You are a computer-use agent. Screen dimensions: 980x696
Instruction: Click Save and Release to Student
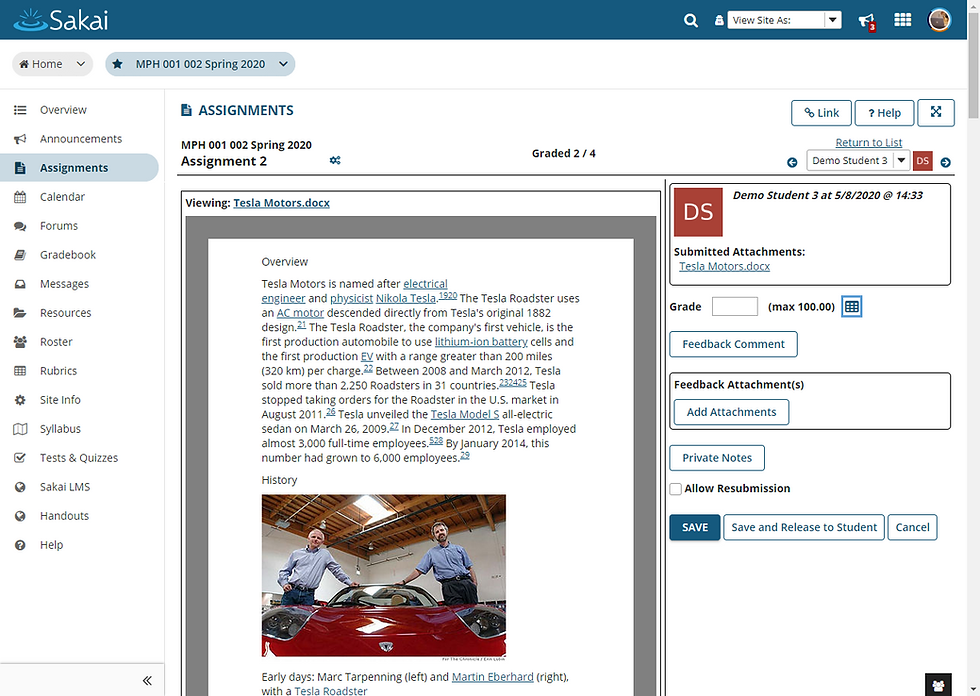804,527
